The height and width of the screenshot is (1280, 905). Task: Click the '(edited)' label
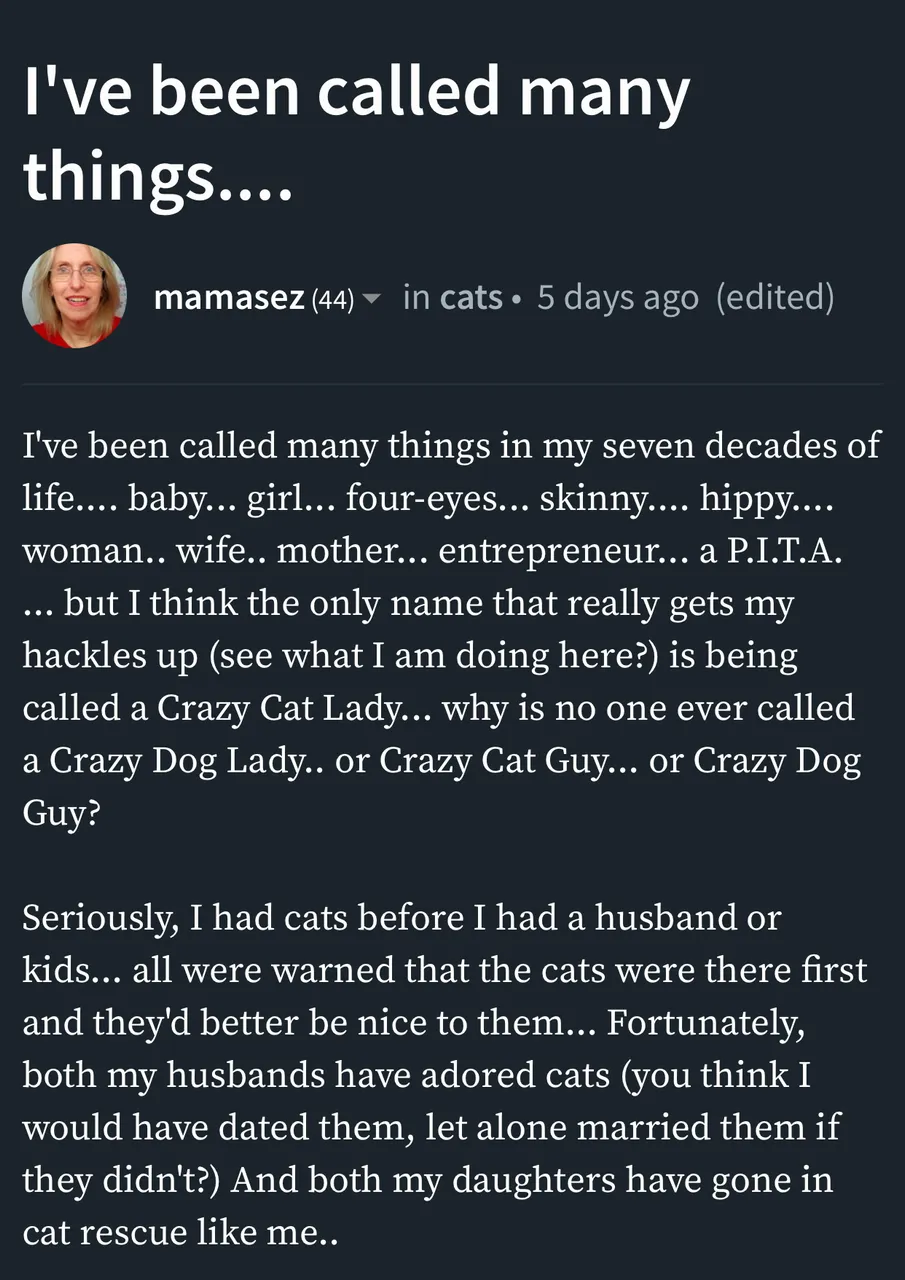[775, 298]
